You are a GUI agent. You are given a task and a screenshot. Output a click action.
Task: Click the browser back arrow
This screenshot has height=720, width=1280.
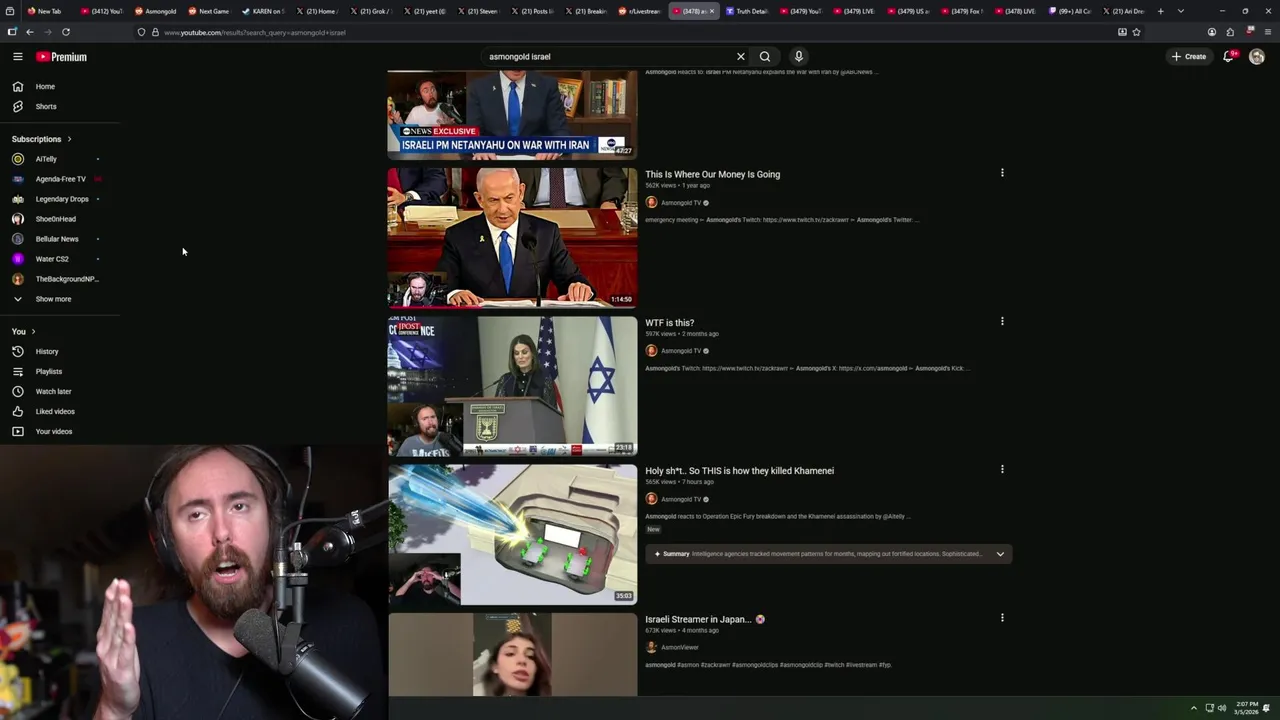pyautogui.click(x=30, y=32)
